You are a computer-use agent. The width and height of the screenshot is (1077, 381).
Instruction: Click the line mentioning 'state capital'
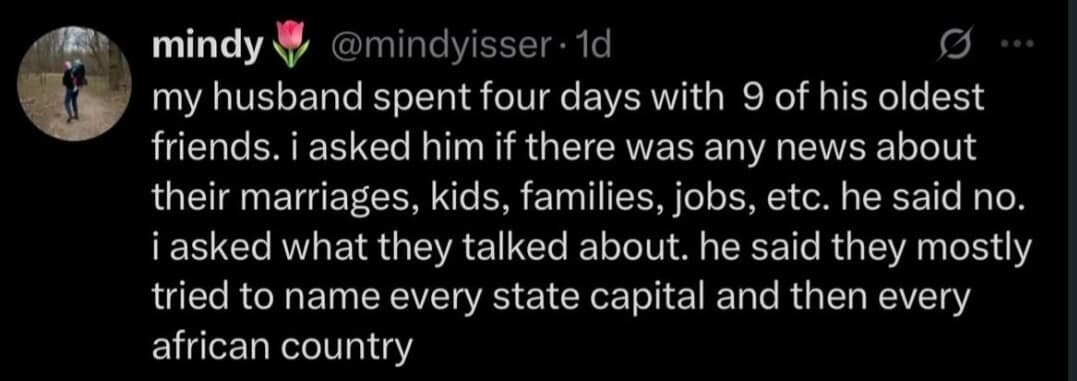[x=560, y=299]
